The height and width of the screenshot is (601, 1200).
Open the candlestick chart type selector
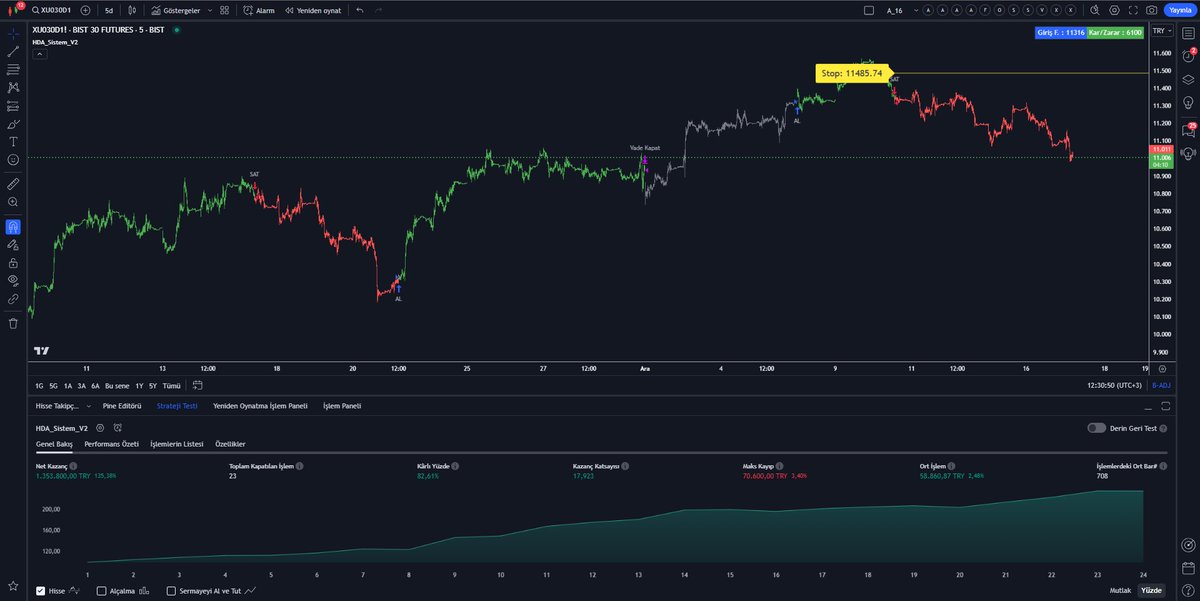(x=133, y=10)
